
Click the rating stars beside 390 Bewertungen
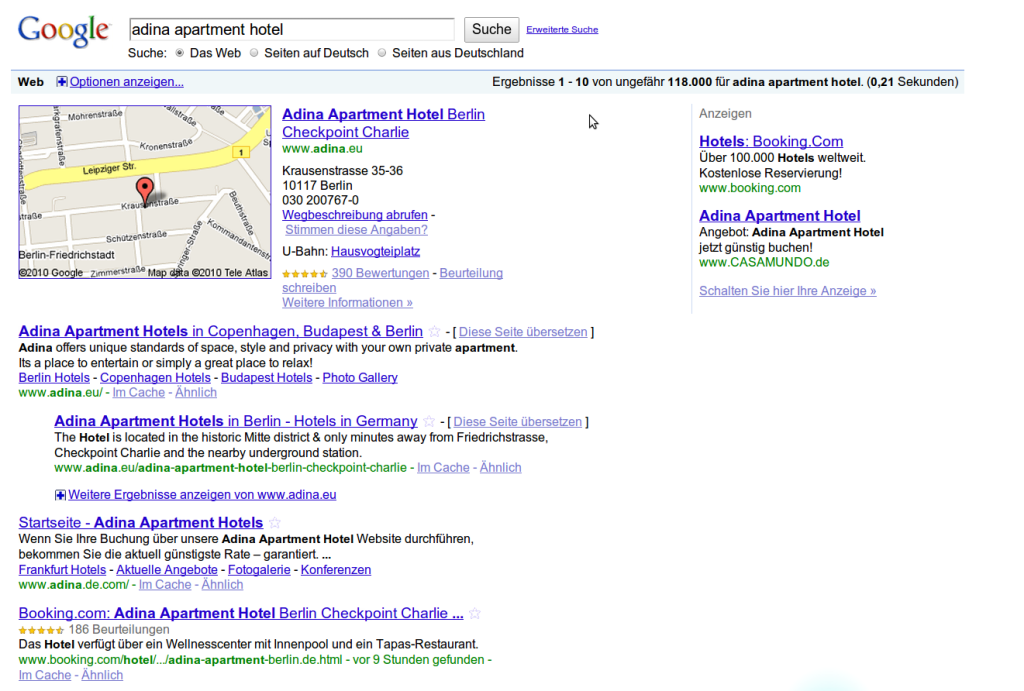304,274
